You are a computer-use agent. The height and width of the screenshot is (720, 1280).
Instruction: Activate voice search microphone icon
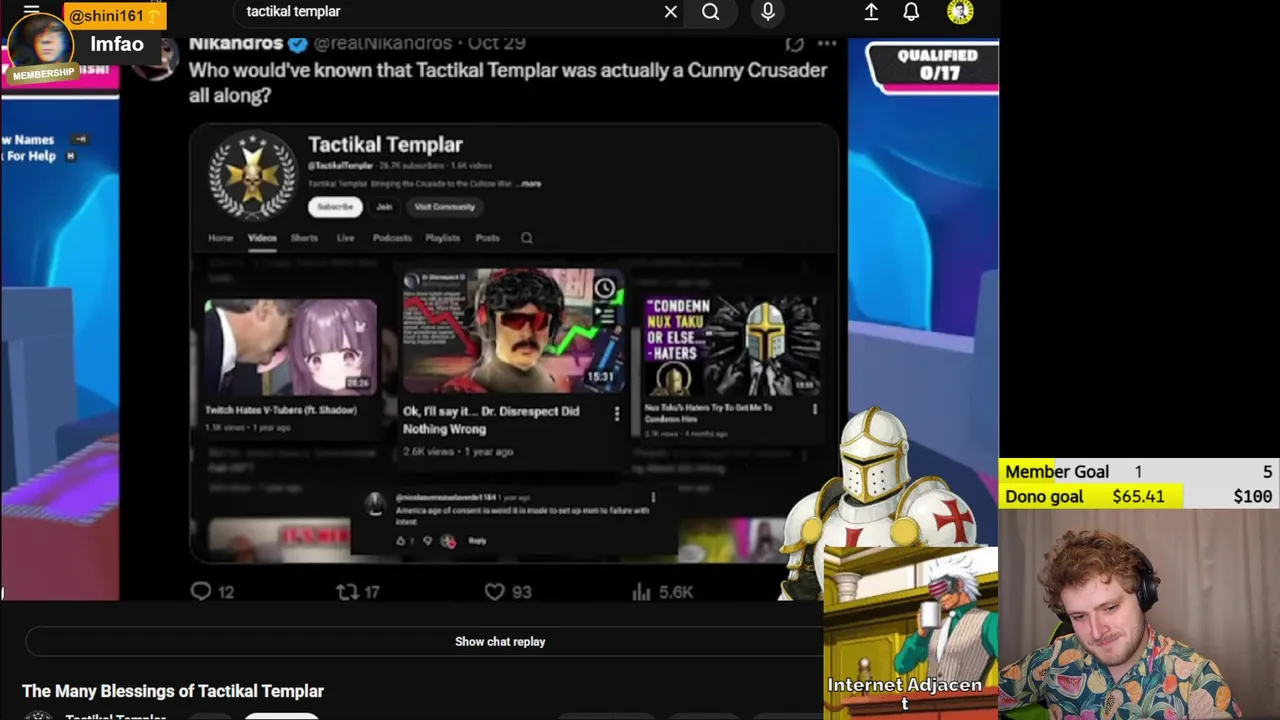[768, 12]
